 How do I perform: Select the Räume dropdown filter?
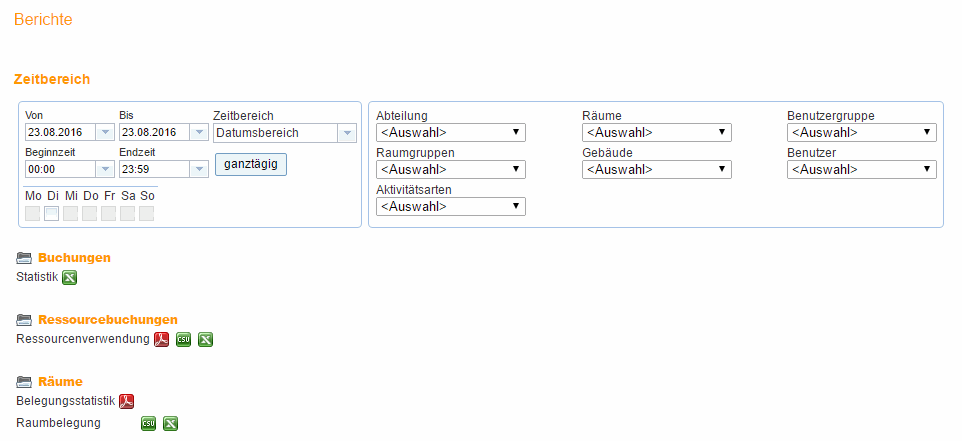pyautogui.click(x=657, y=132)
